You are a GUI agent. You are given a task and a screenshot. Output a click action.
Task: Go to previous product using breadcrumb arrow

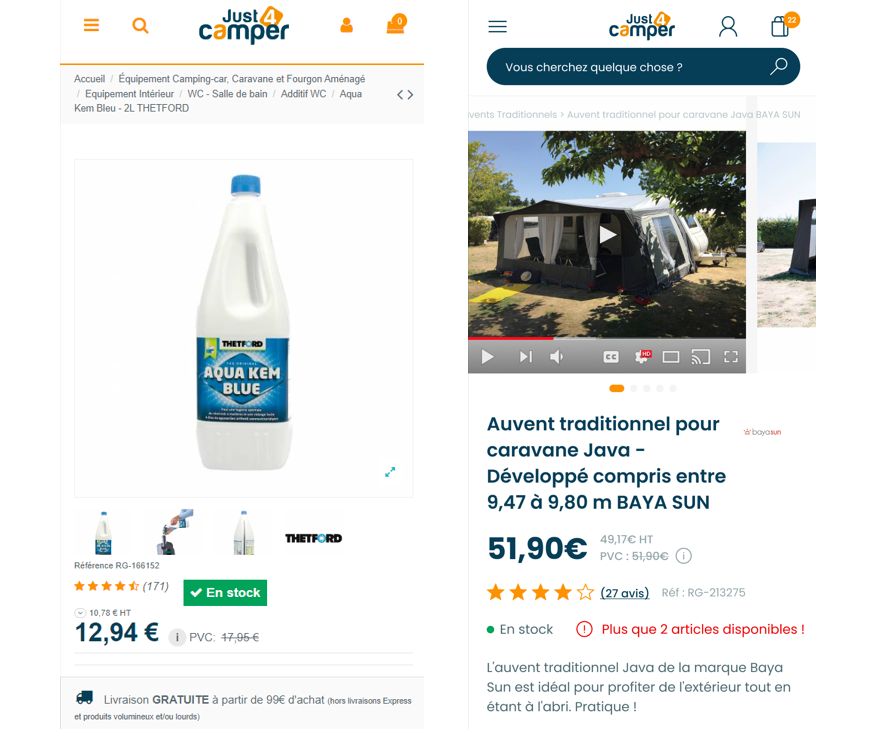click(x=400, y=95)
